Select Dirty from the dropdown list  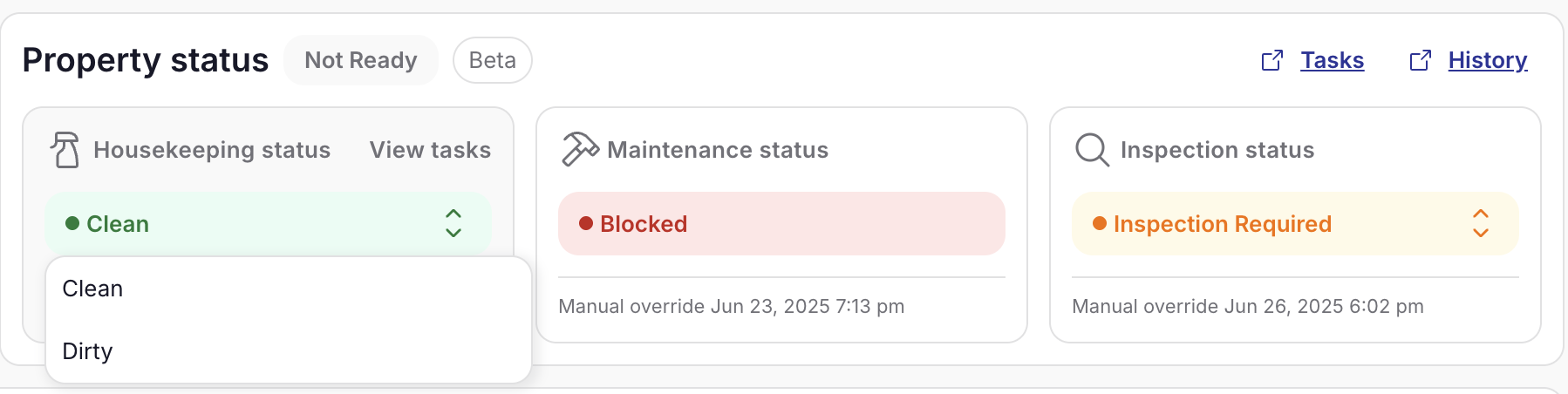click(x=88, y=351)
